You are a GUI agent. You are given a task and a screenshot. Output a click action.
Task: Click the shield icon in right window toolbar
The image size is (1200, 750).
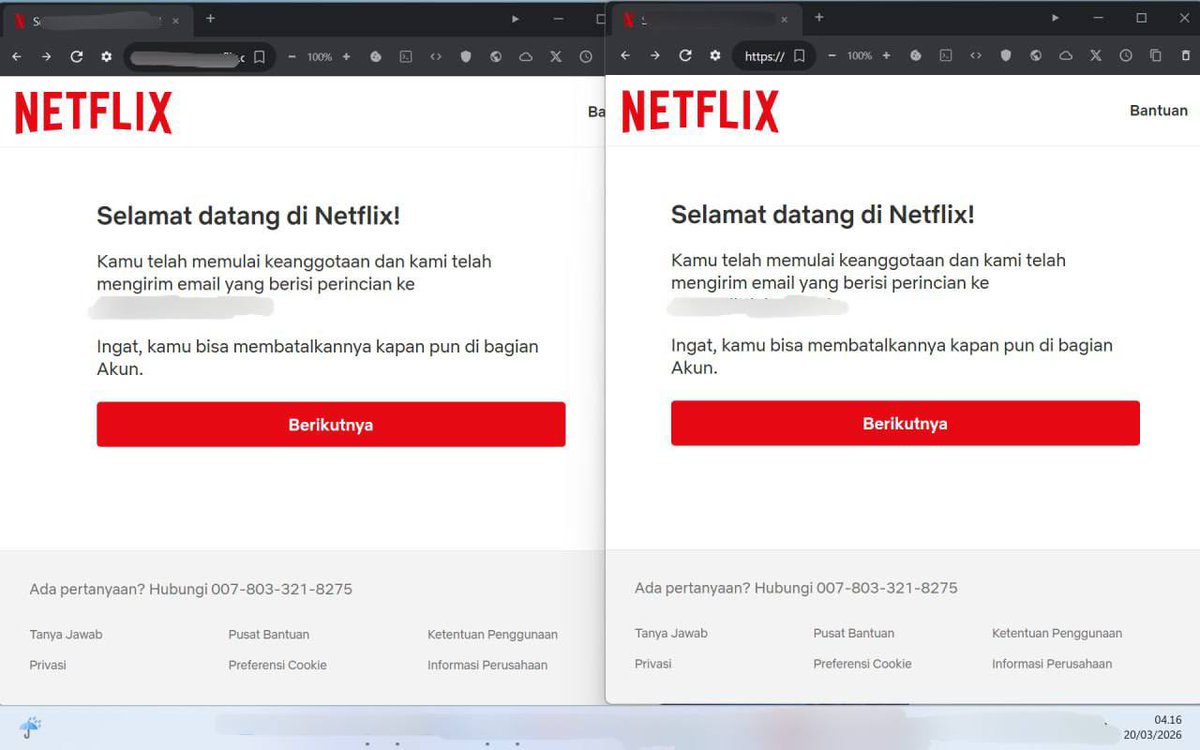pos(1006,56)
